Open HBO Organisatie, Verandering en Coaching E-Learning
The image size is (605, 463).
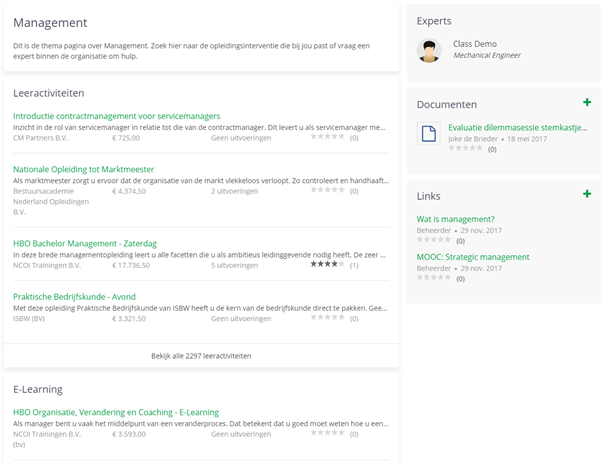pos(115,412)
